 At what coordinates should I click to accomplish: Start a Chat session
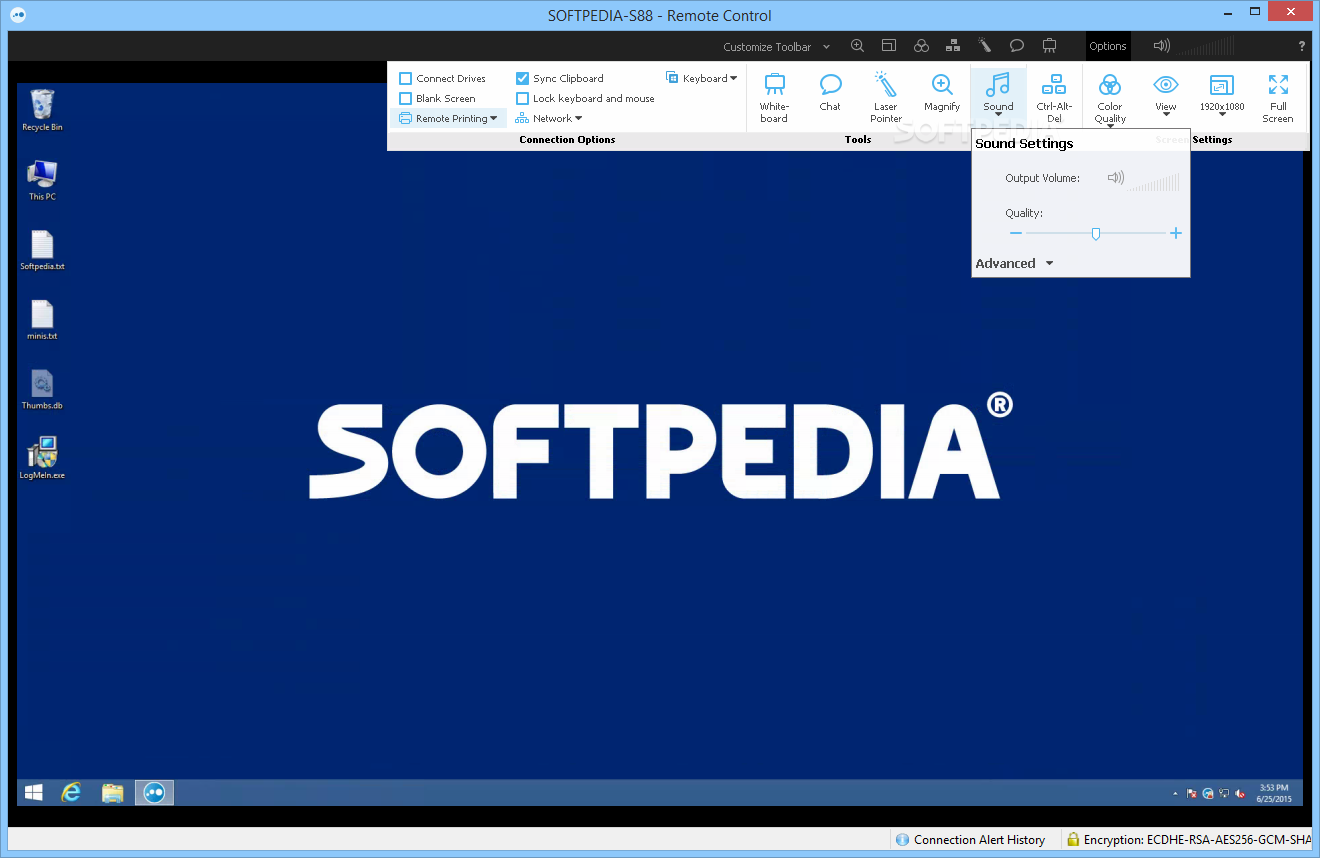click(x=830, y=91)
